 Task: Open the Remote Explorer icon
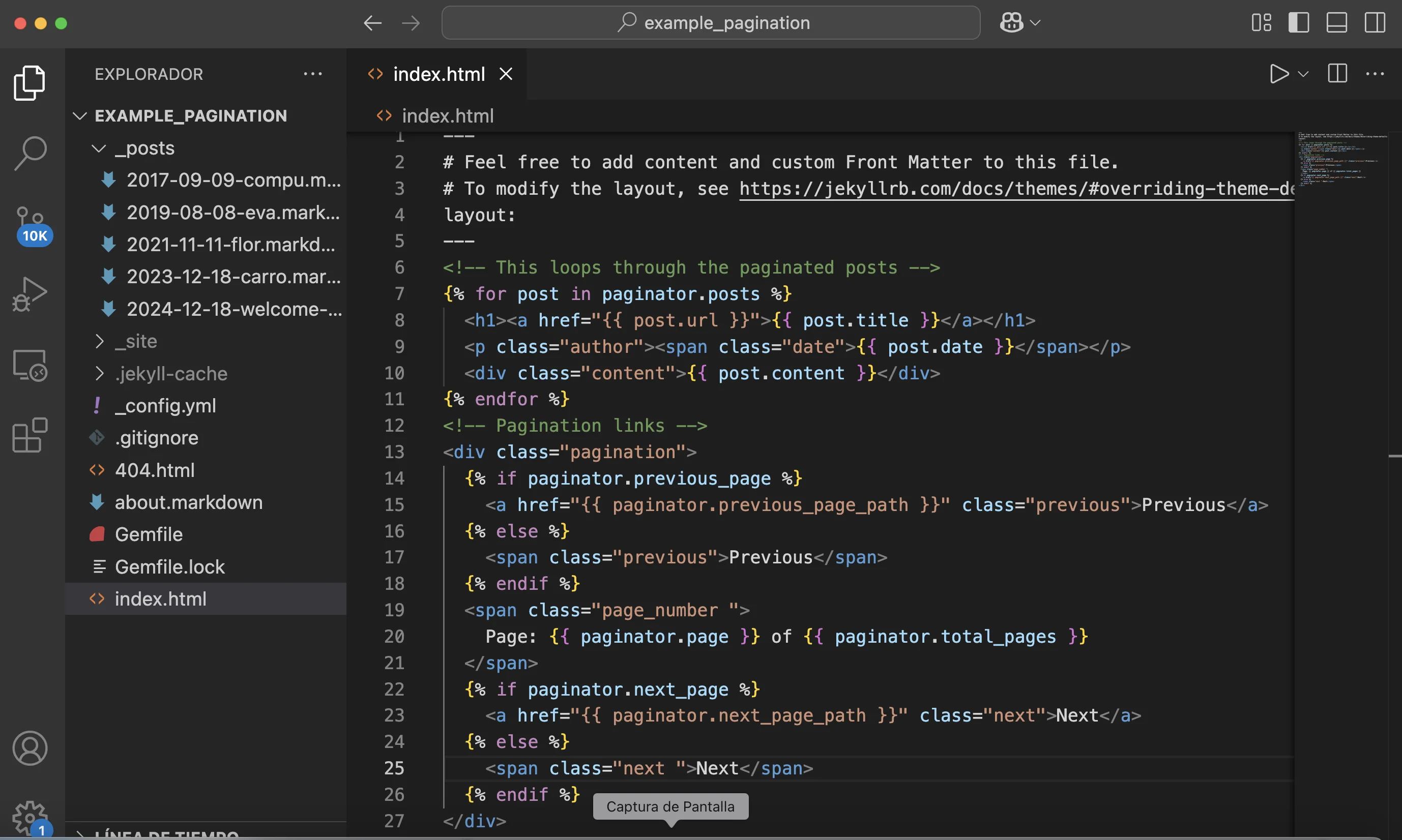click(30, 365)
